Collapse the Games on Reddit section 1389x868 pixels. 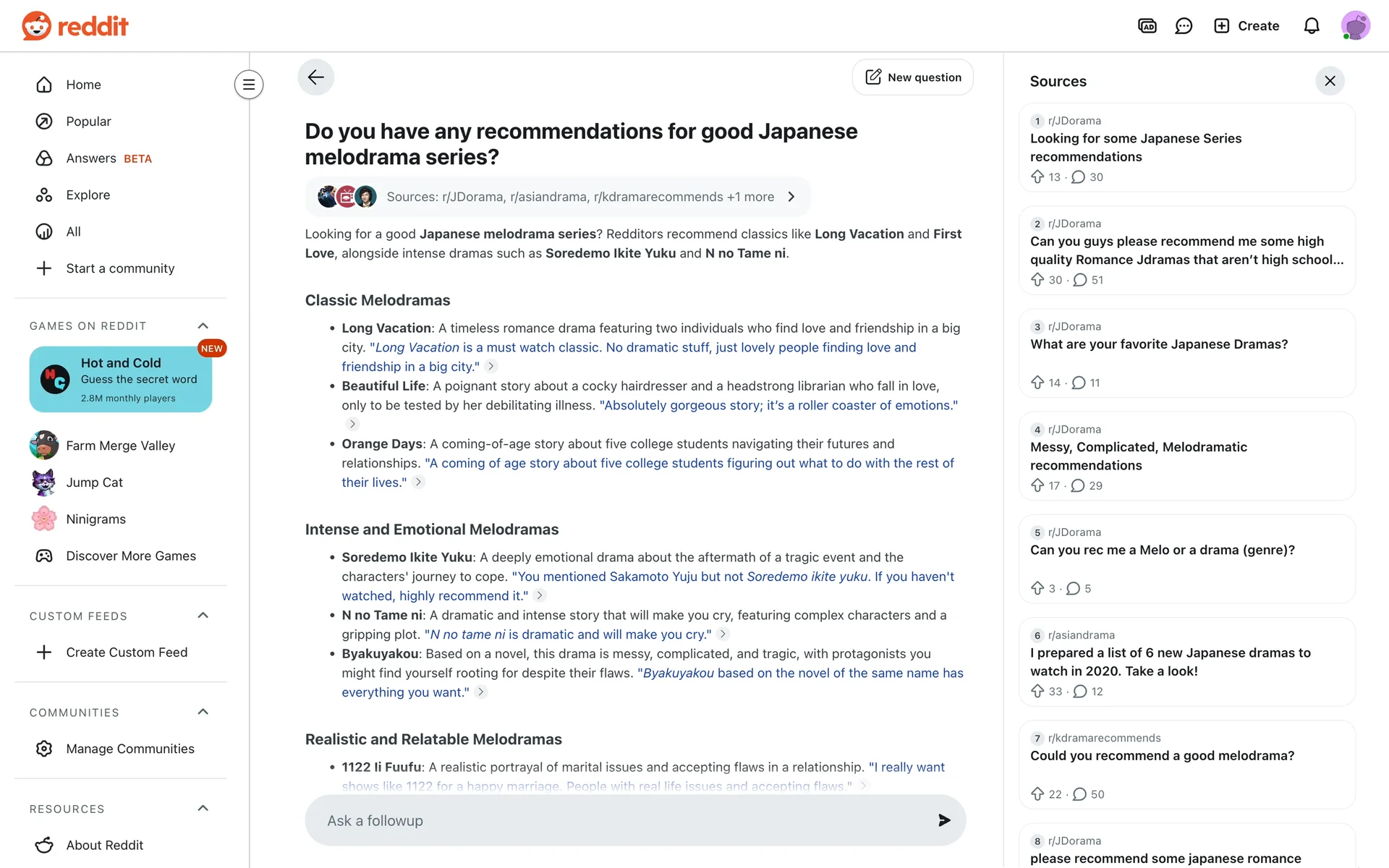[203, 326]
